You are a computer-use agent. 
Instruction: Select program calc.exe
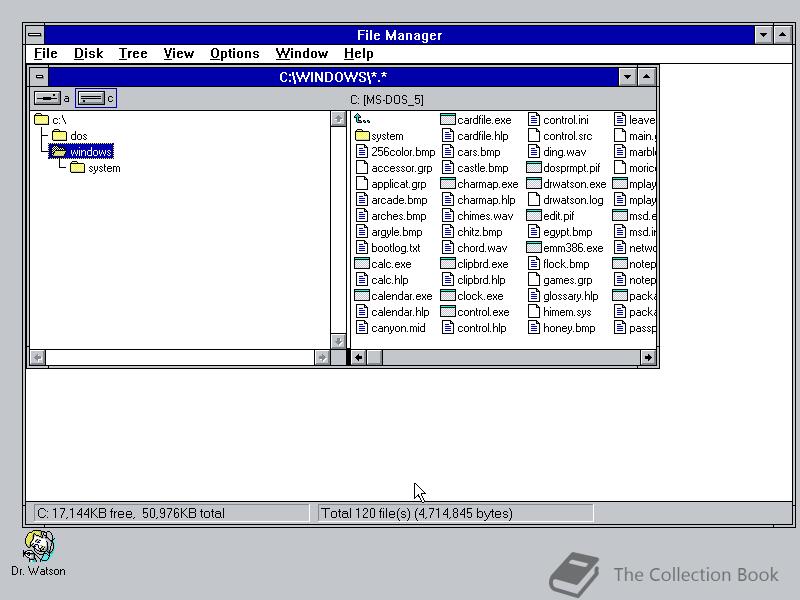383,264
